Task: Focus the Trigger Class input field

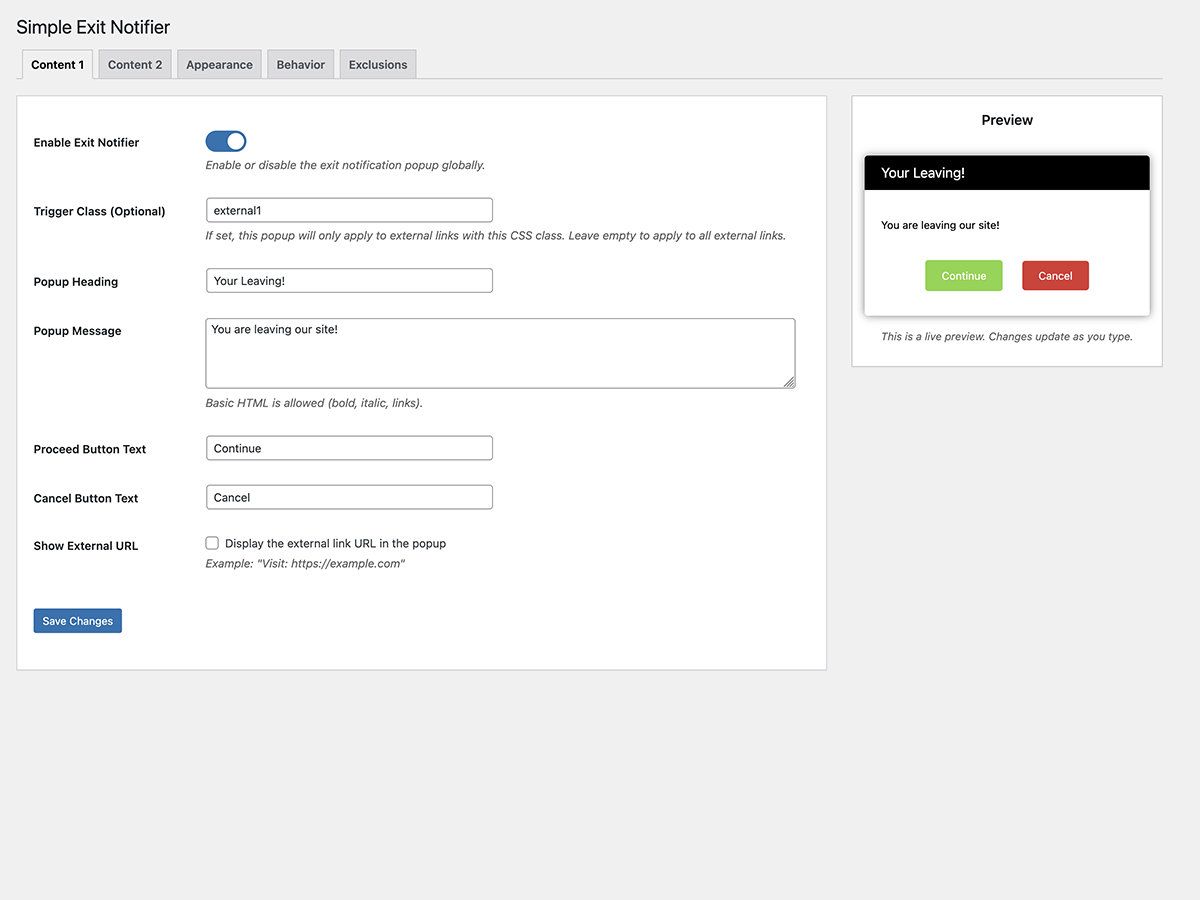Action: (349, 210)
